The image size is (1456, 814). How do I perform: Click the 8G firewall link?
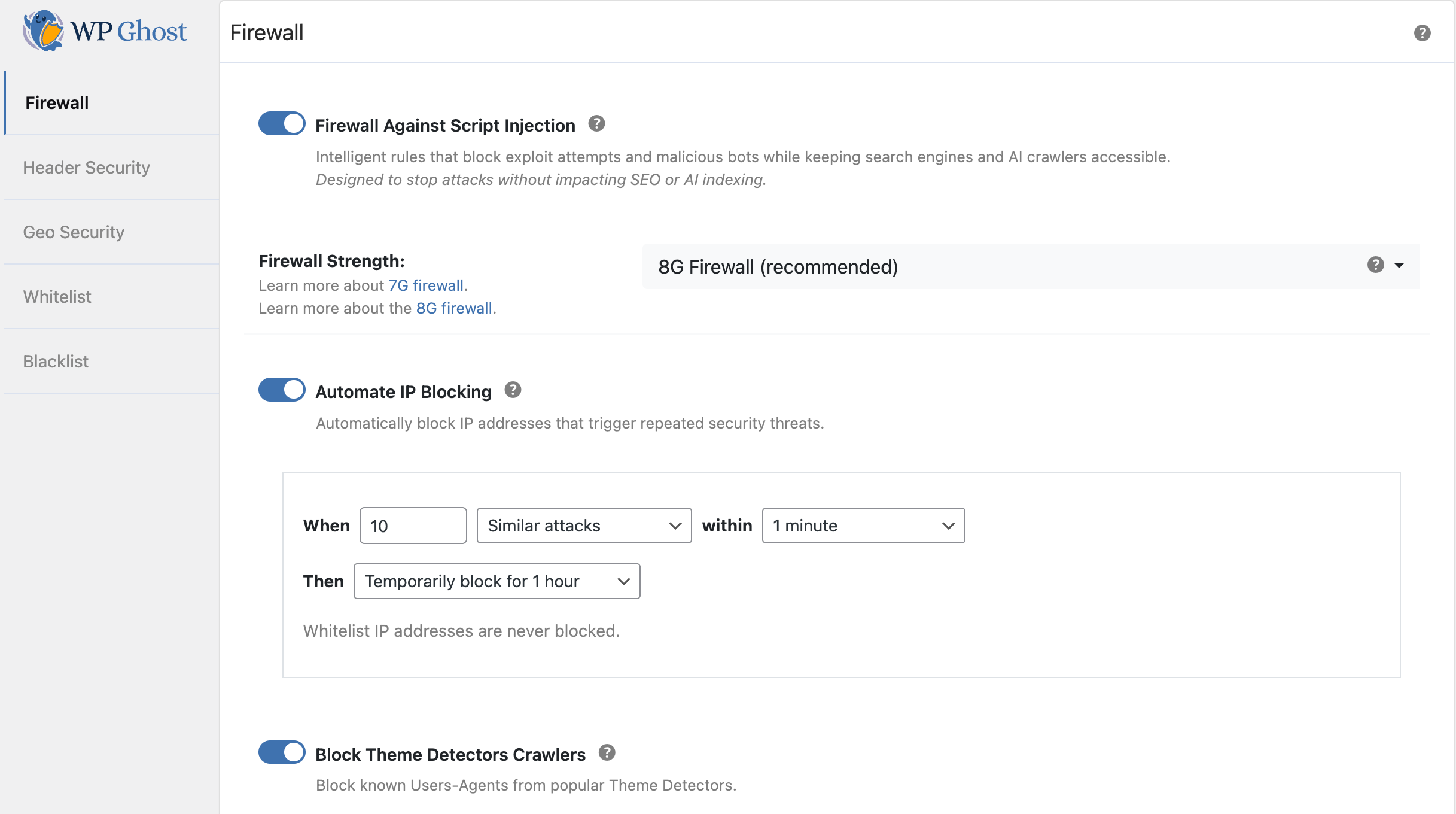453,308
